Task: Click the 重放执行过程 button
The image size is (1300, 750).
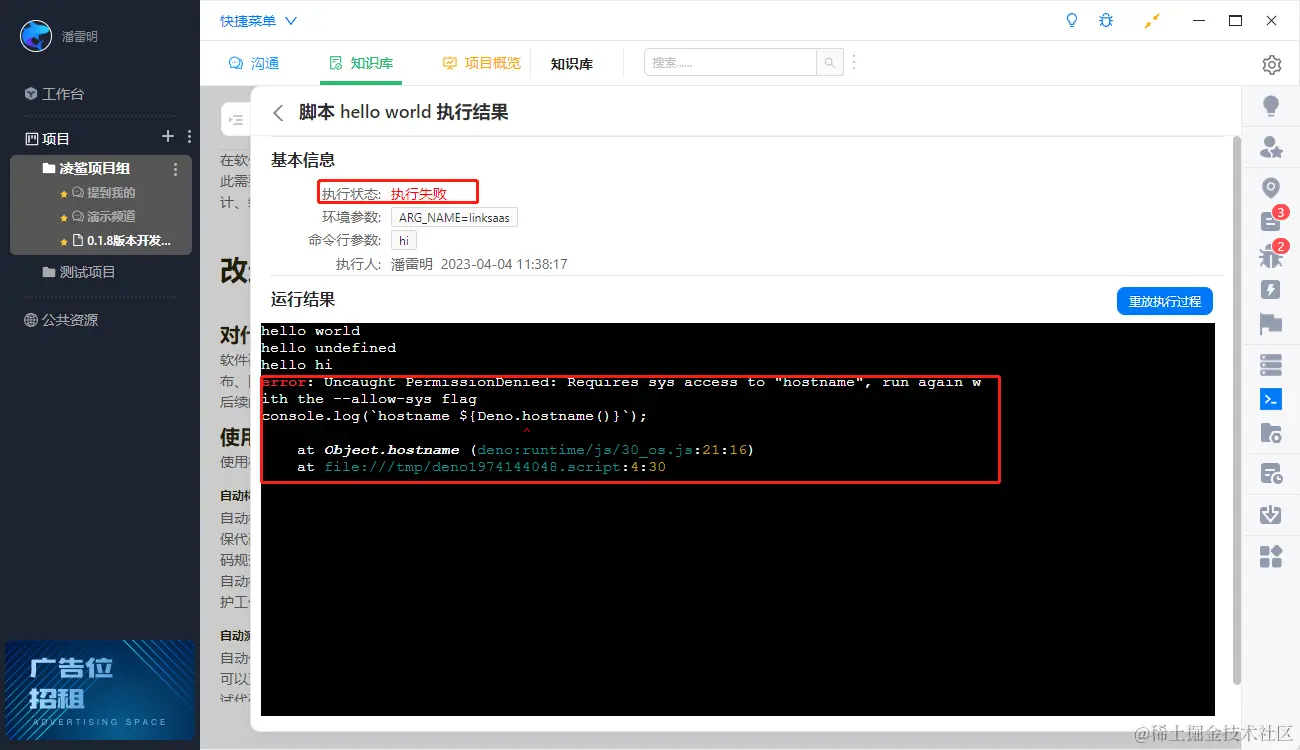Action: pyautogui.click(x=1165, y=301)
